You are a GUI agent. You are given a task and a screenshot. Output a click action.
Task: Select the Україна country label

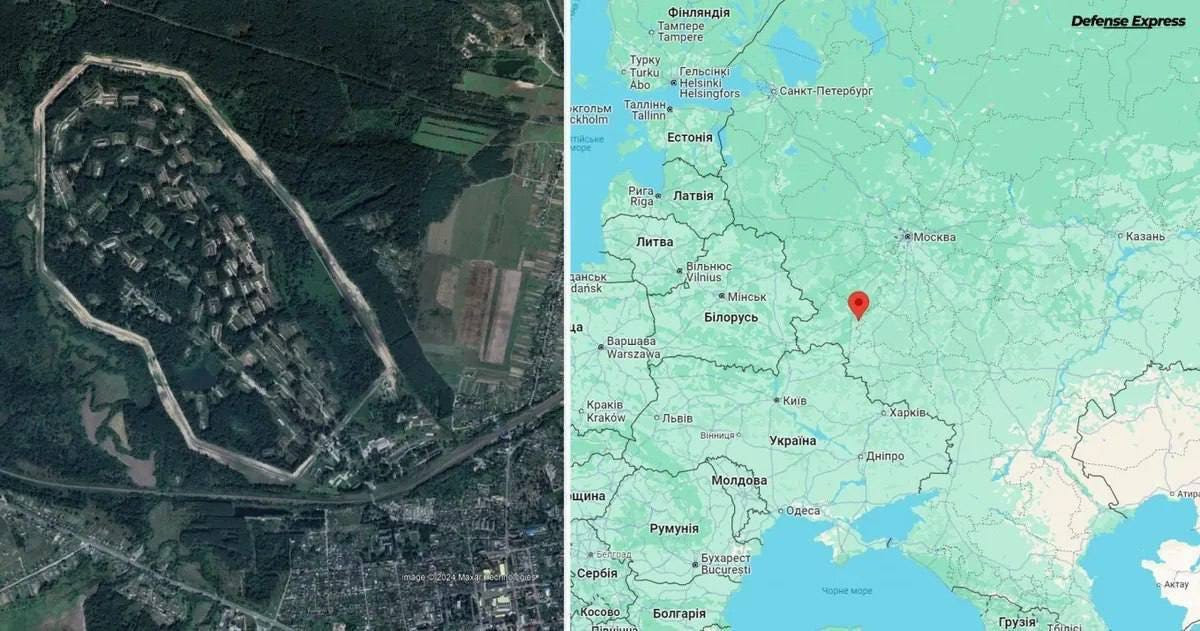[792, 440]
